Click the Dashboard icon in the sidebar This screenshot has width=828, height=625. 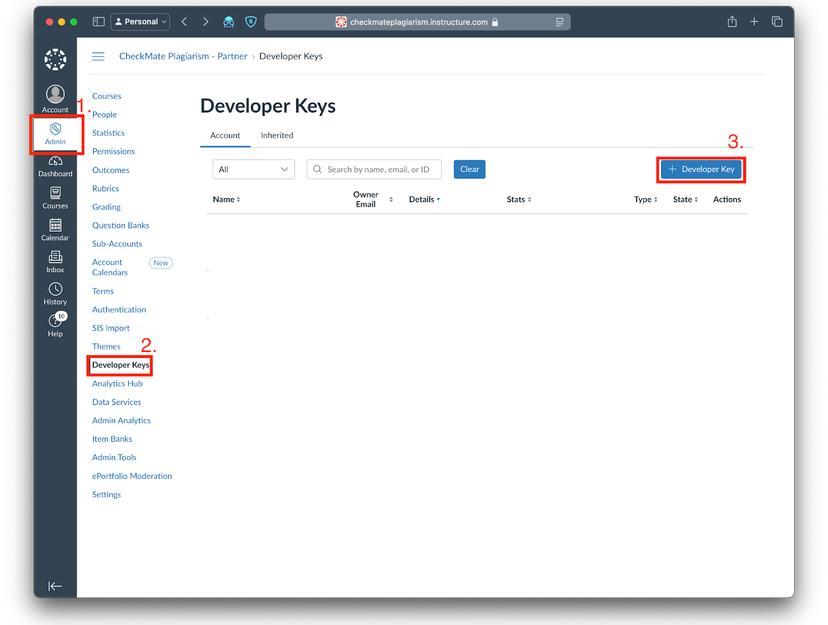[55, 160]
